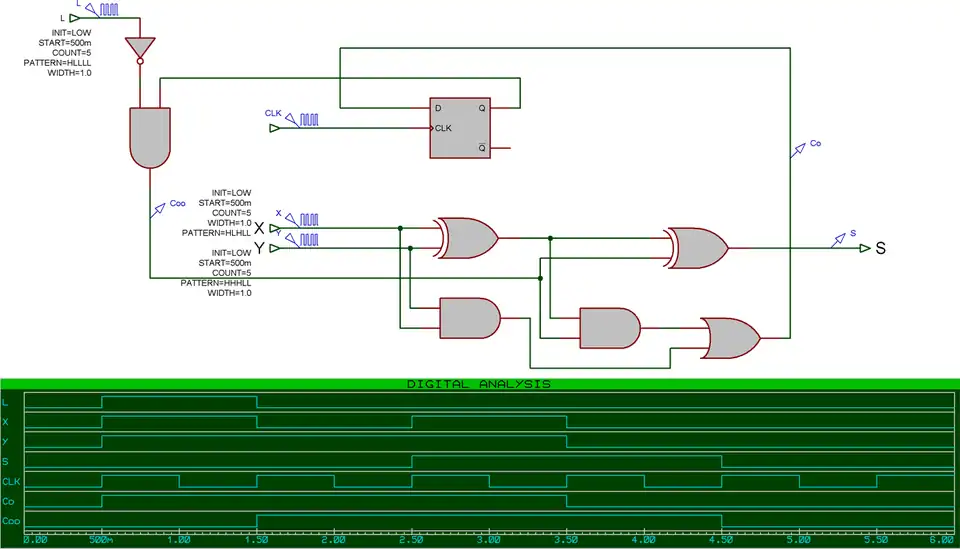Click the D input pin of flip-flop
The width and height of the screenshot is (960, 549).
click(x=437, y=108)
